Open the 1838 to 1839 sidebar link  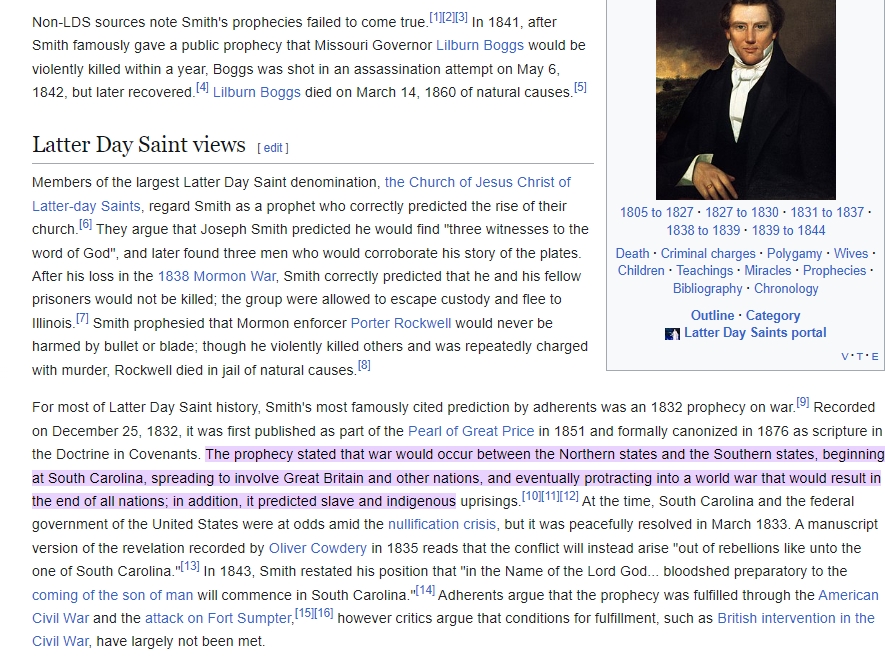point(703,230)
